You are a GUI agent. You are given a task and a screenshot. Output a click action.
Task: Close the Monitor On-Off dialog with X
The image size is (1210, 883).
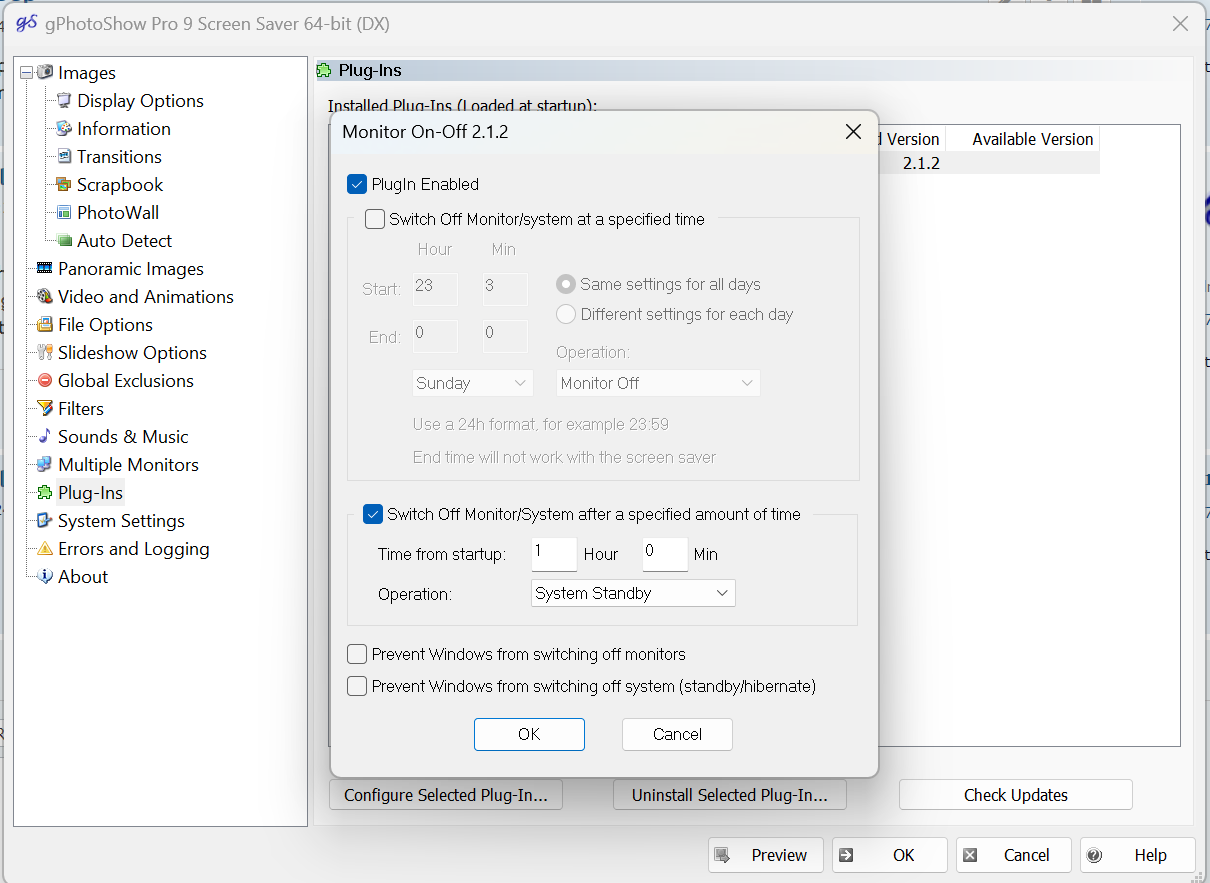click(853, 132)
